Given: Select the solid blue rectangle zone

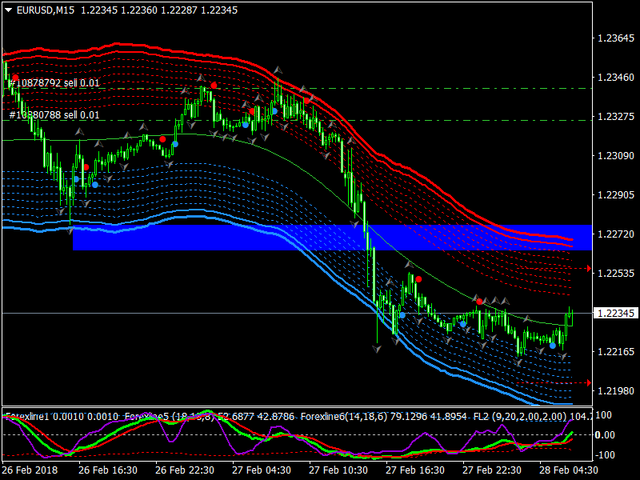Looking at the screenshot, I should coord(332,238).
